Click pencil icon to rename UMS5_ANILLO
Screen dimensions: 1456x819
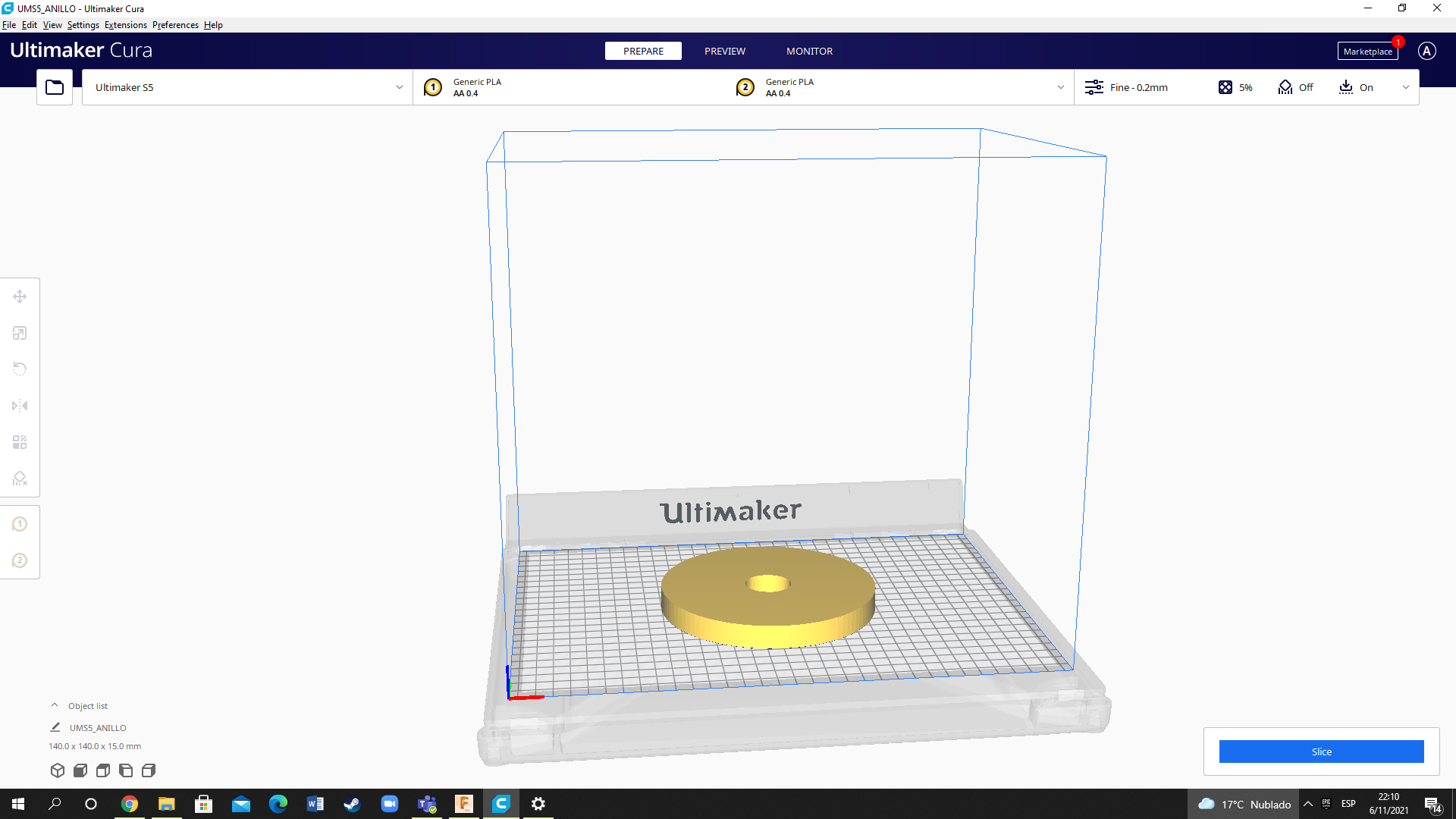[x=55, y=727]
